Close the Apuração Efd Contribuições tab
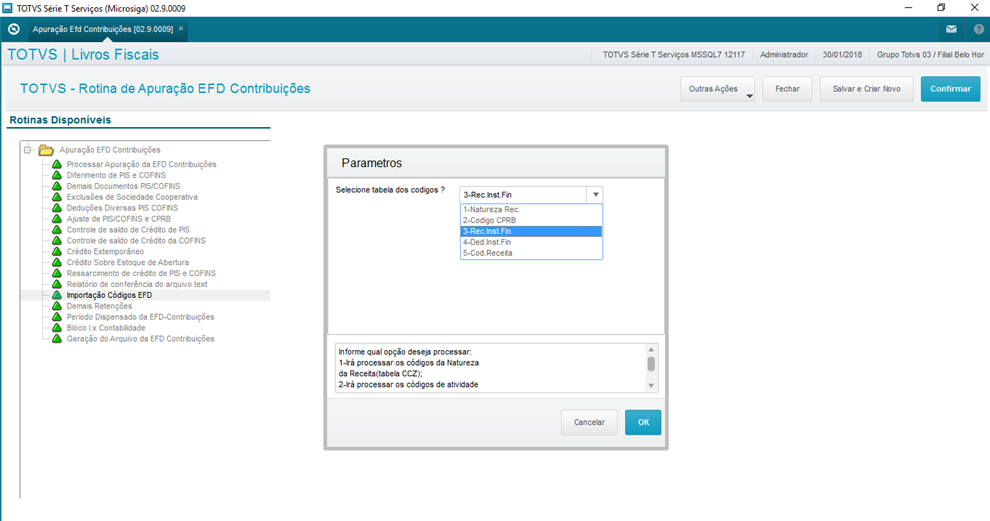Screen dimensions: 990x521 (x=181, y=28)
